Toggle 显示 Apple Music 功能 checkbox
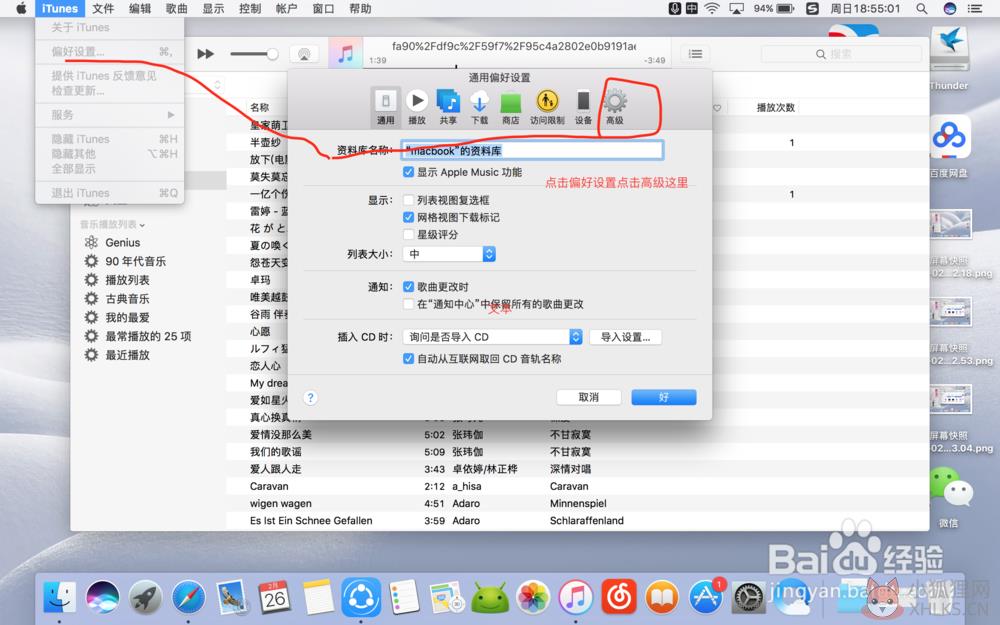This screenshot has width=1000, height=625. (408, 172)
